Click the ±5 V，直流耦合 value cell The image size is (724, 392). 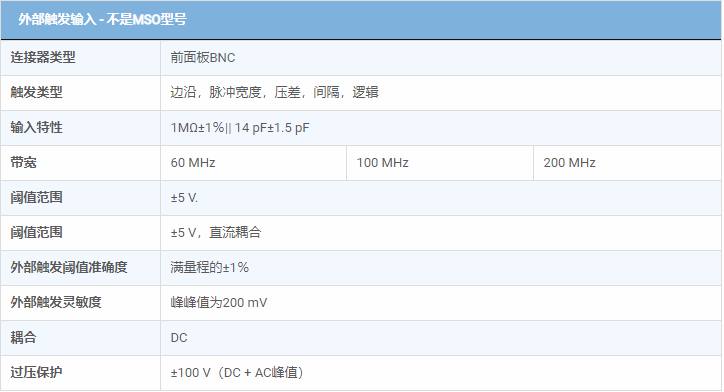coord(440,233)
